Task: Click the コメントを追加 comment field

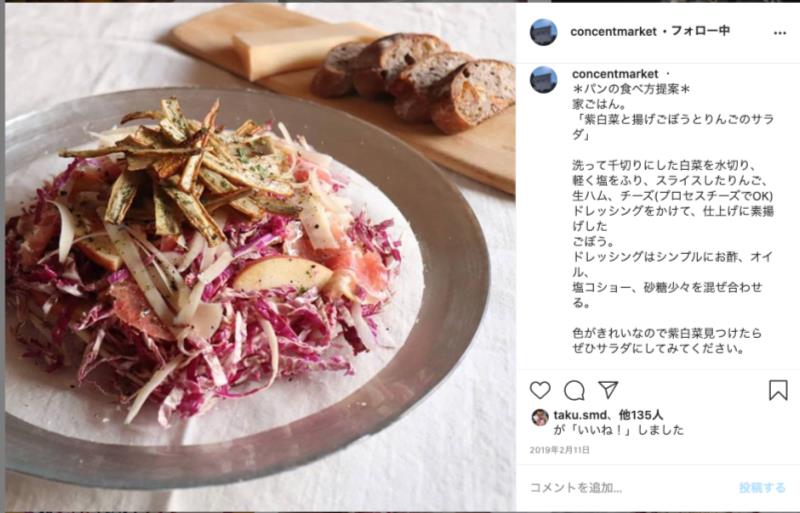Action: 628,487
